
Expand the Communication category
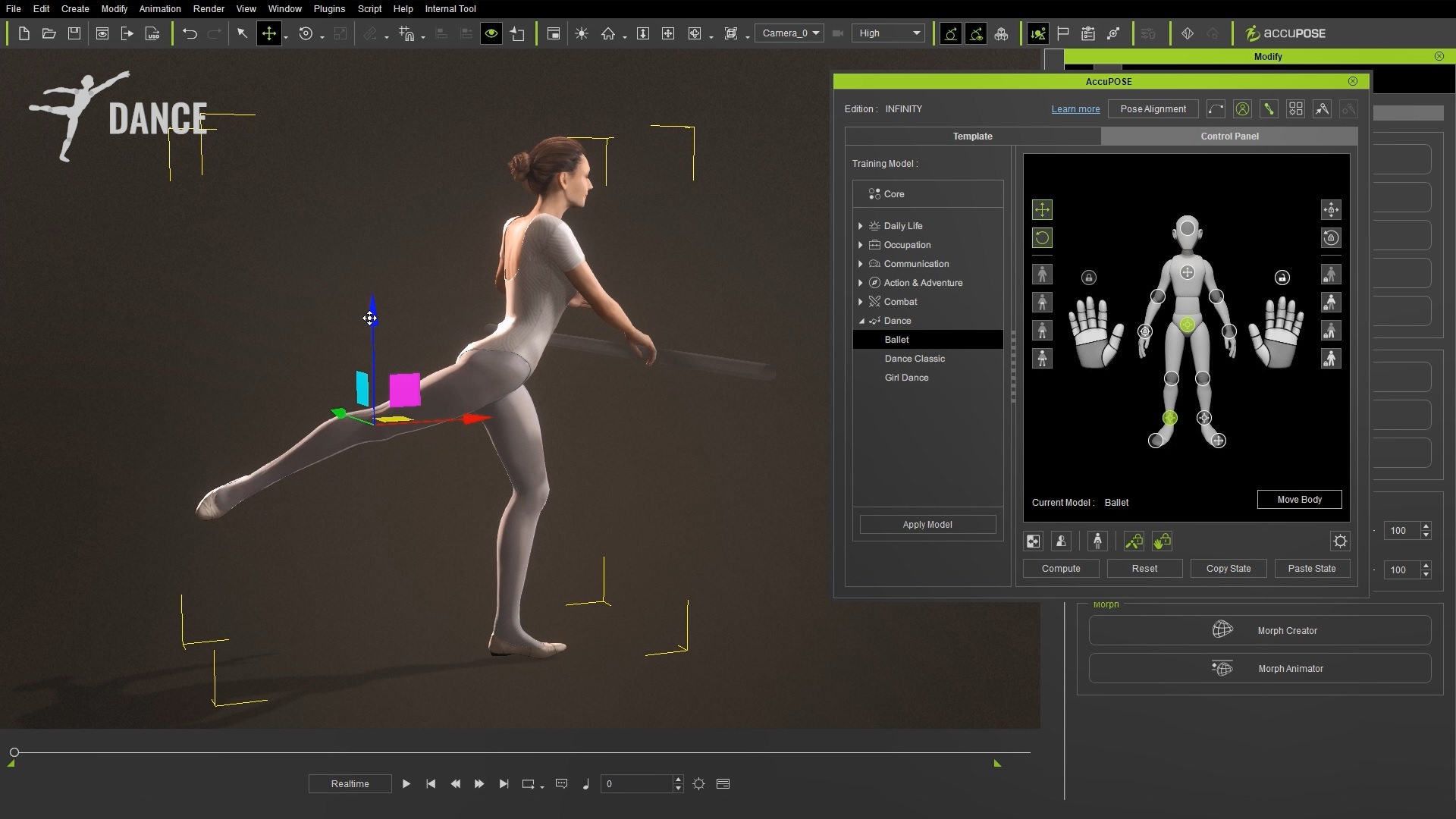point(860,264)
